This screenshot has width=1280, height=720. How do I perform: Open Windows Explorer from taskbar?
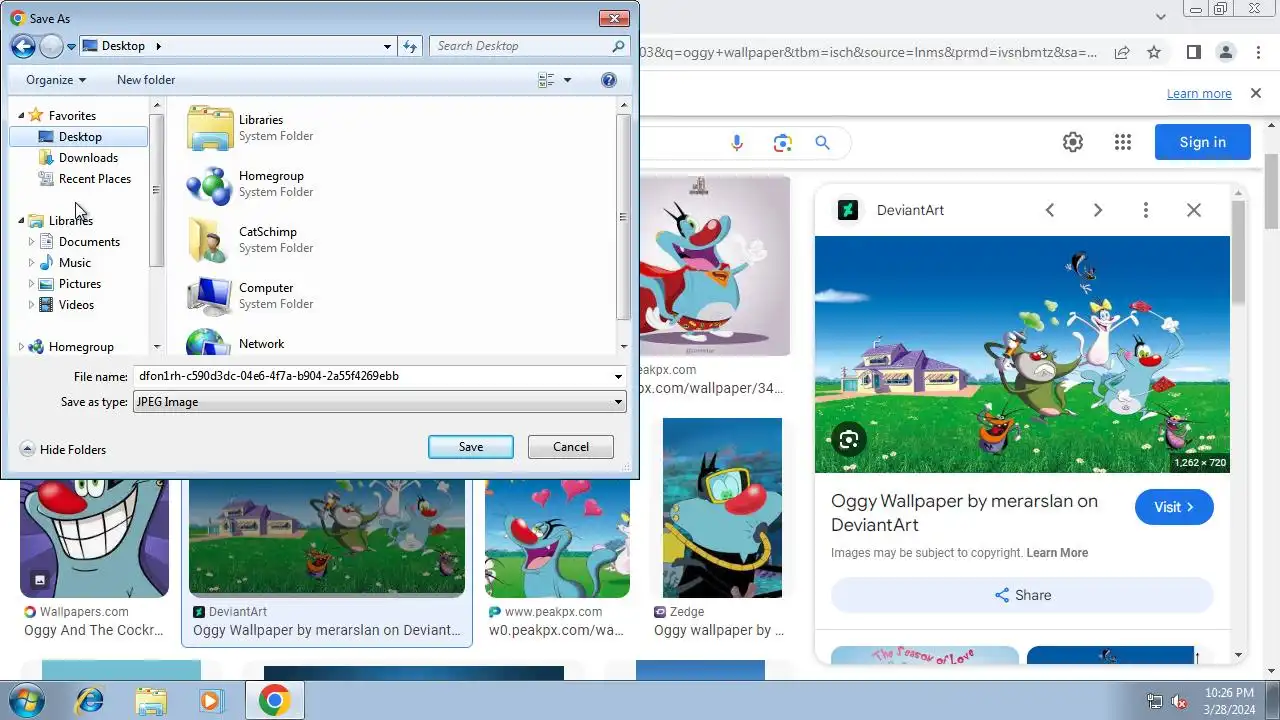[x=151, y=700]
